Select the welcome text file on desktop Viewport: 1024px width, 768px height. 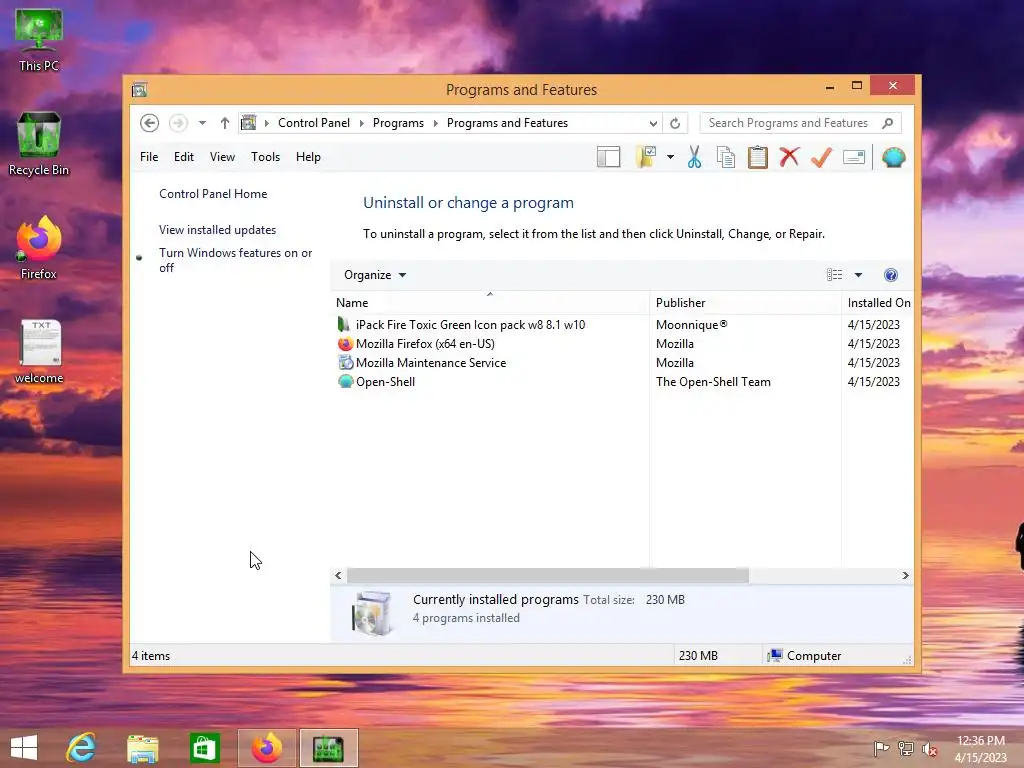pyautogui.click(x=39, y=351)
